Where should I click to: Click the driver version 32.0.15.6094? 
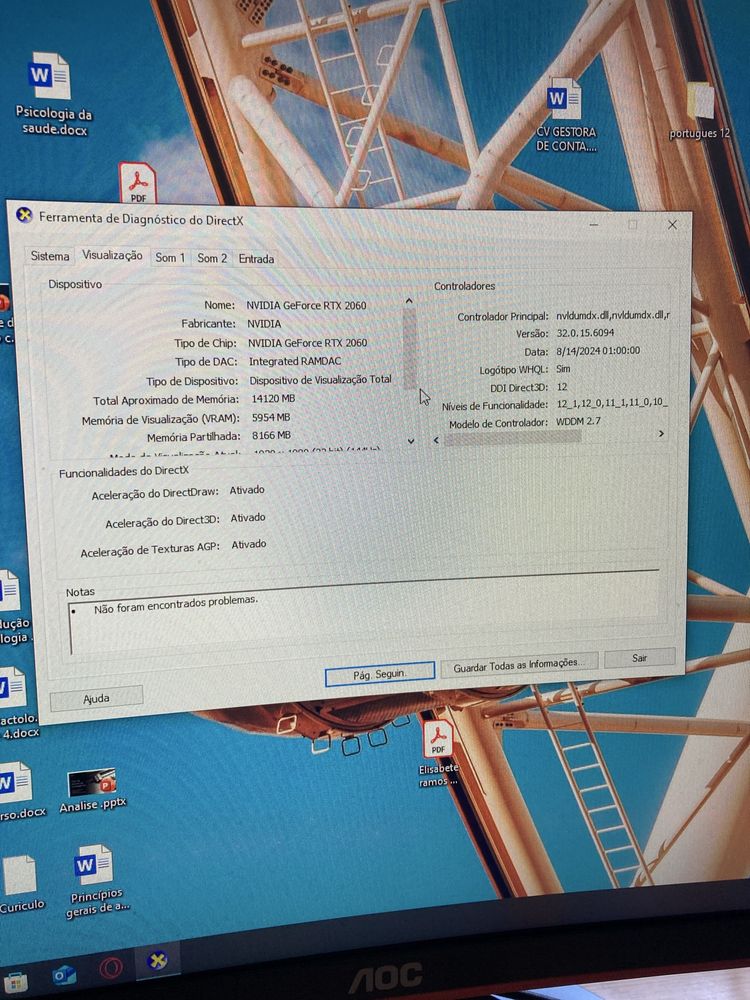585,333
